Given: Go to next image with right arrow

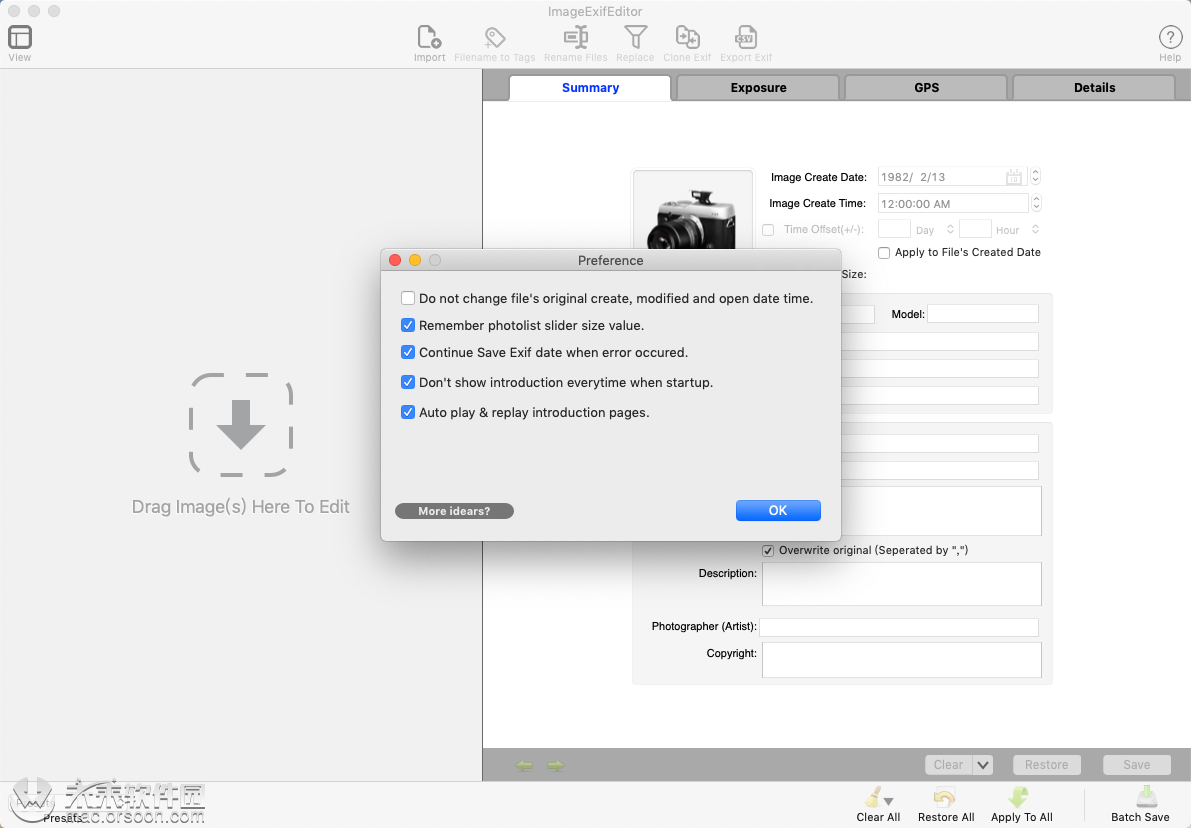Looking at the screenshot, I should pos(556,766).
